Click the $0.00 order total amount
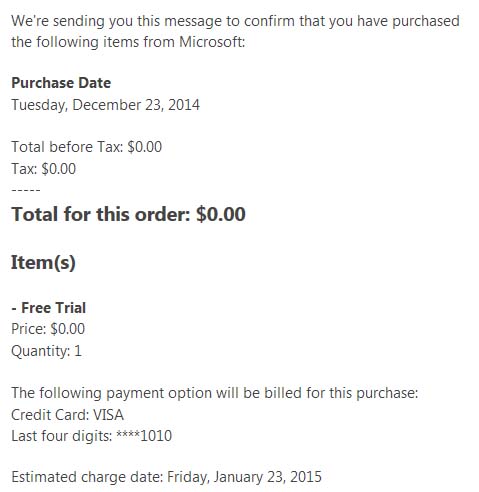The image size is (479, 492). [221, 214]
